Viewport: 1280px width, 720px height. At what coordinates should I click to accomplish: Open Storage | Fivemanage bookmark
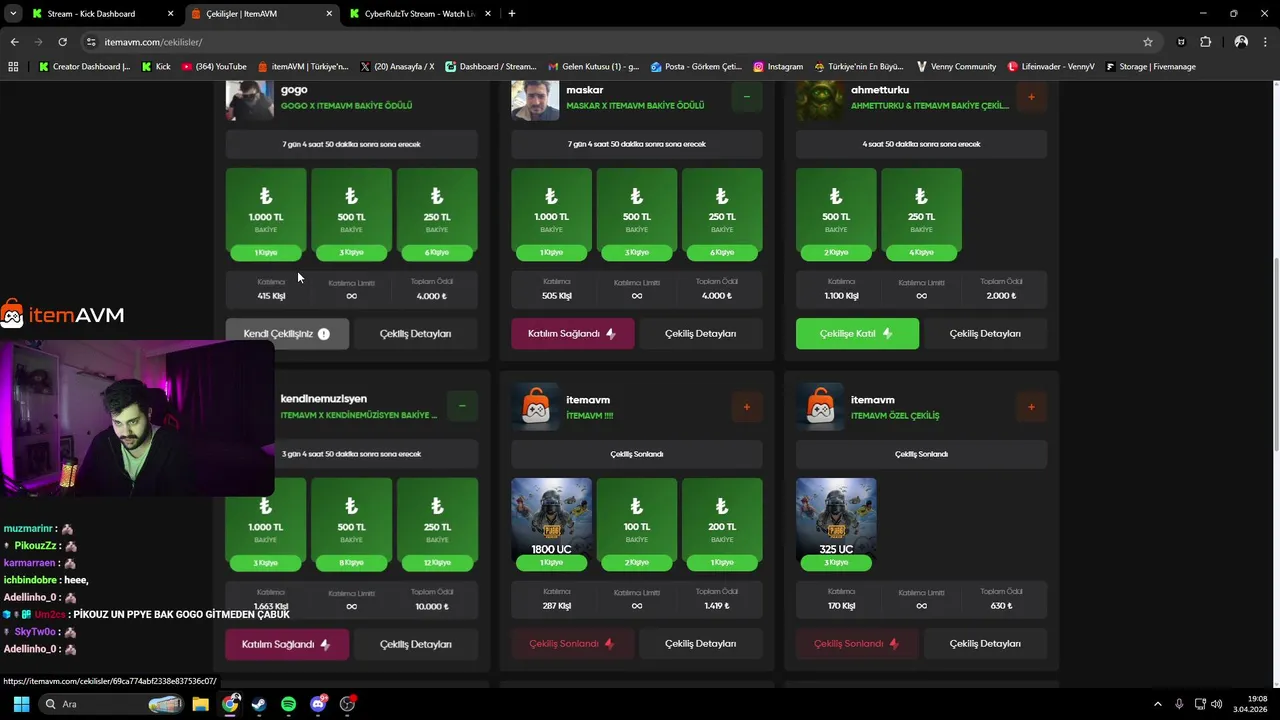click(1150, 67)
